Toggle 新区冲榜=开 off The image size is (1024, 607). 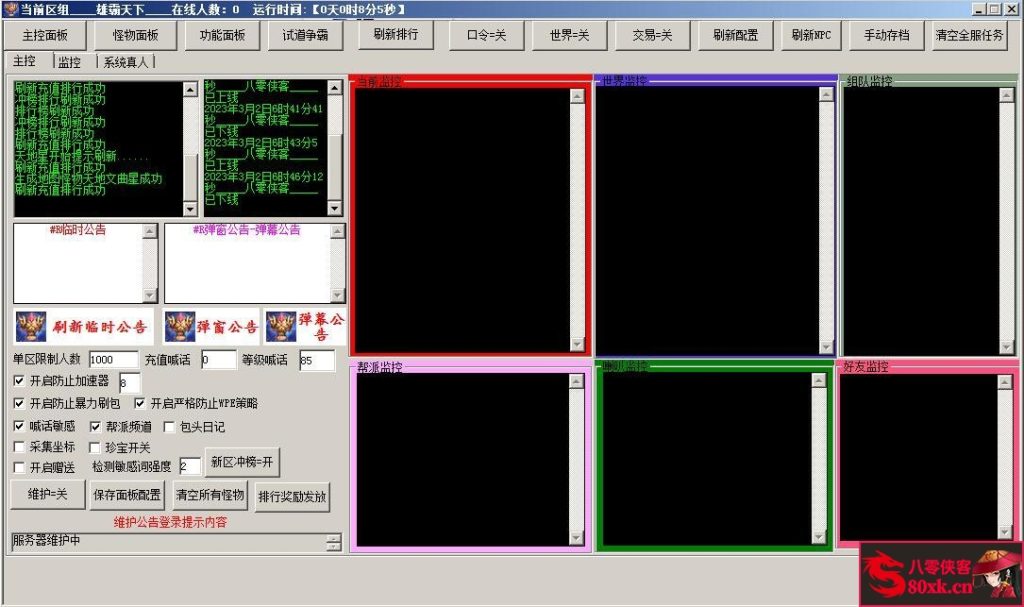click(x=243, y=464)
